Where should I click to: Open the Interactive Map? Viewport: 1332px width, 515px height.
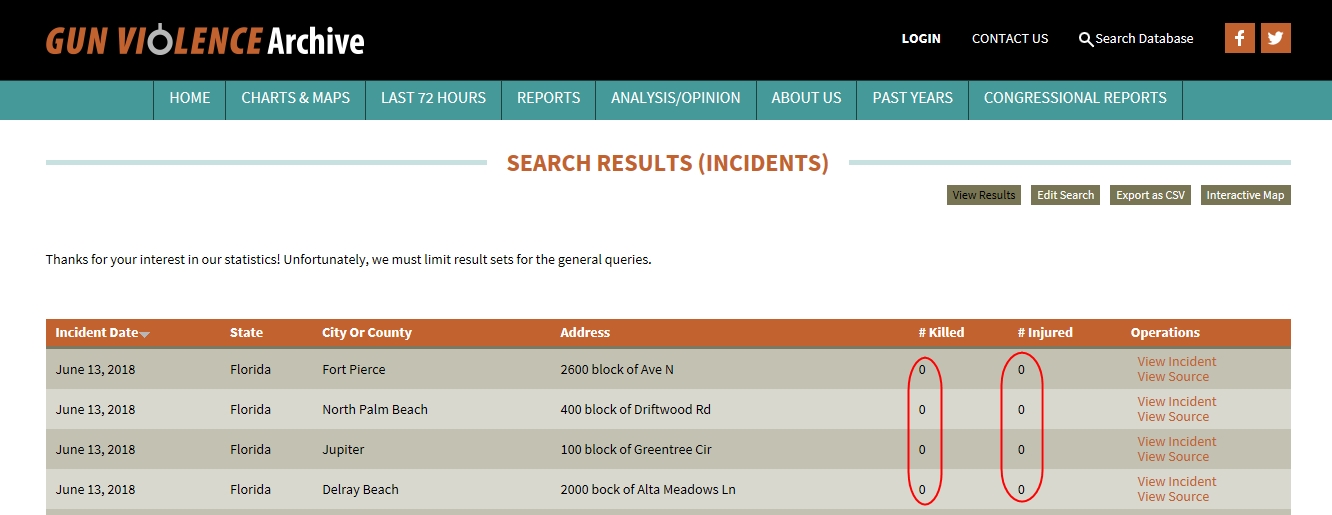point(1245,195)
